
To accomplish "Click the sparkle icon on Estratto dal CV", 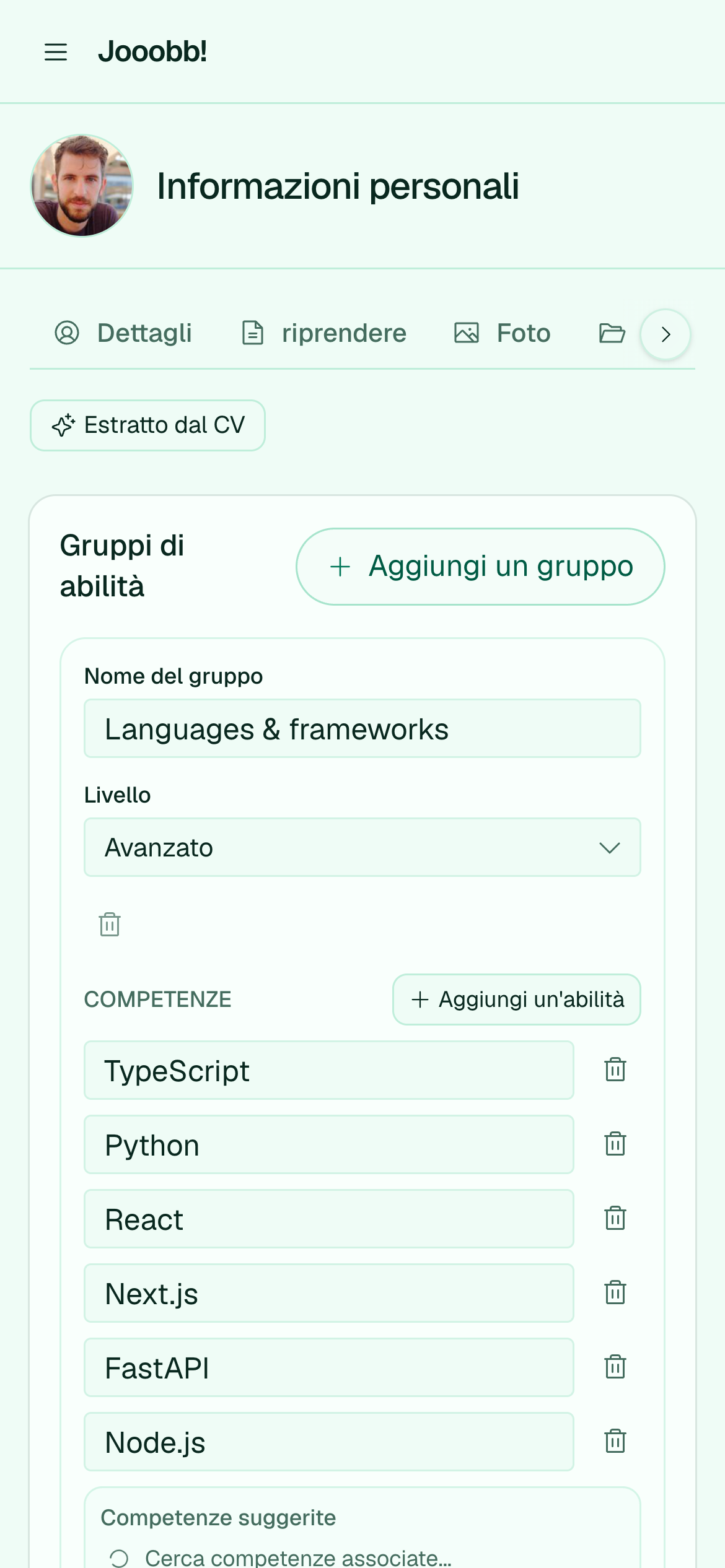I will [x=63, y=425].
